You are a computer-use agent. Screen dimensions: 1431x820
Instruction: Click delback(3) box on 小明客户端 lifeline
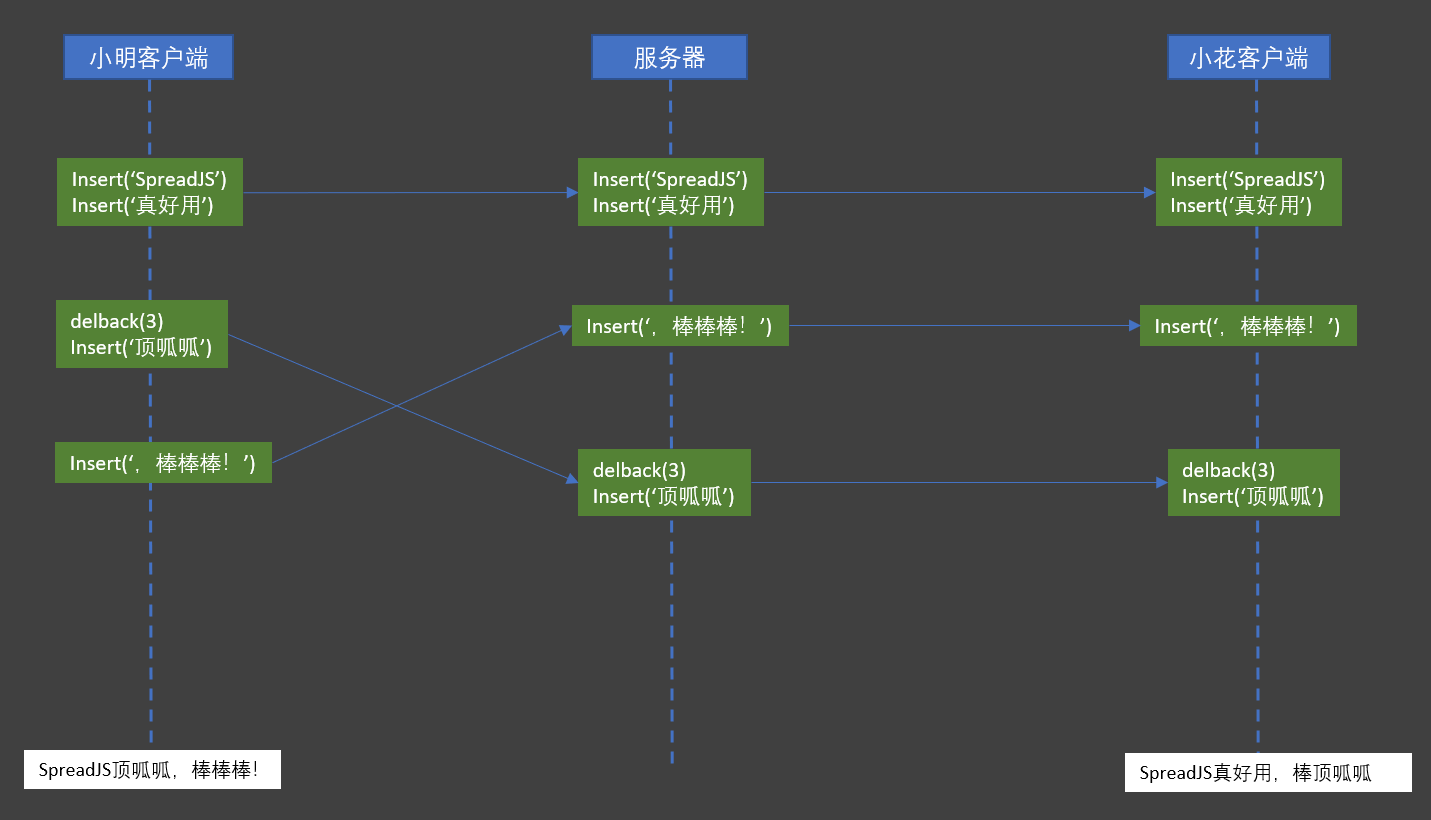[142, 334]
